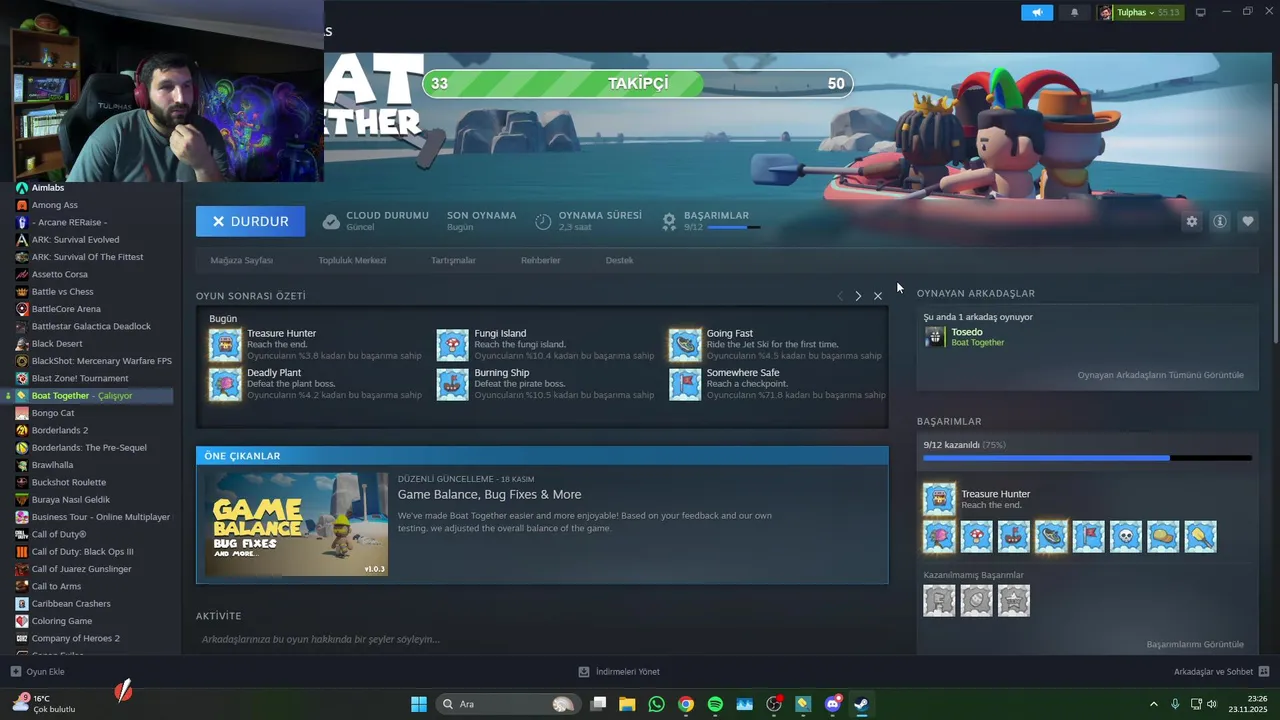Open İndirmeleri Yönet downloads manager
1280x720 pixels.
(x=619, y=672)
